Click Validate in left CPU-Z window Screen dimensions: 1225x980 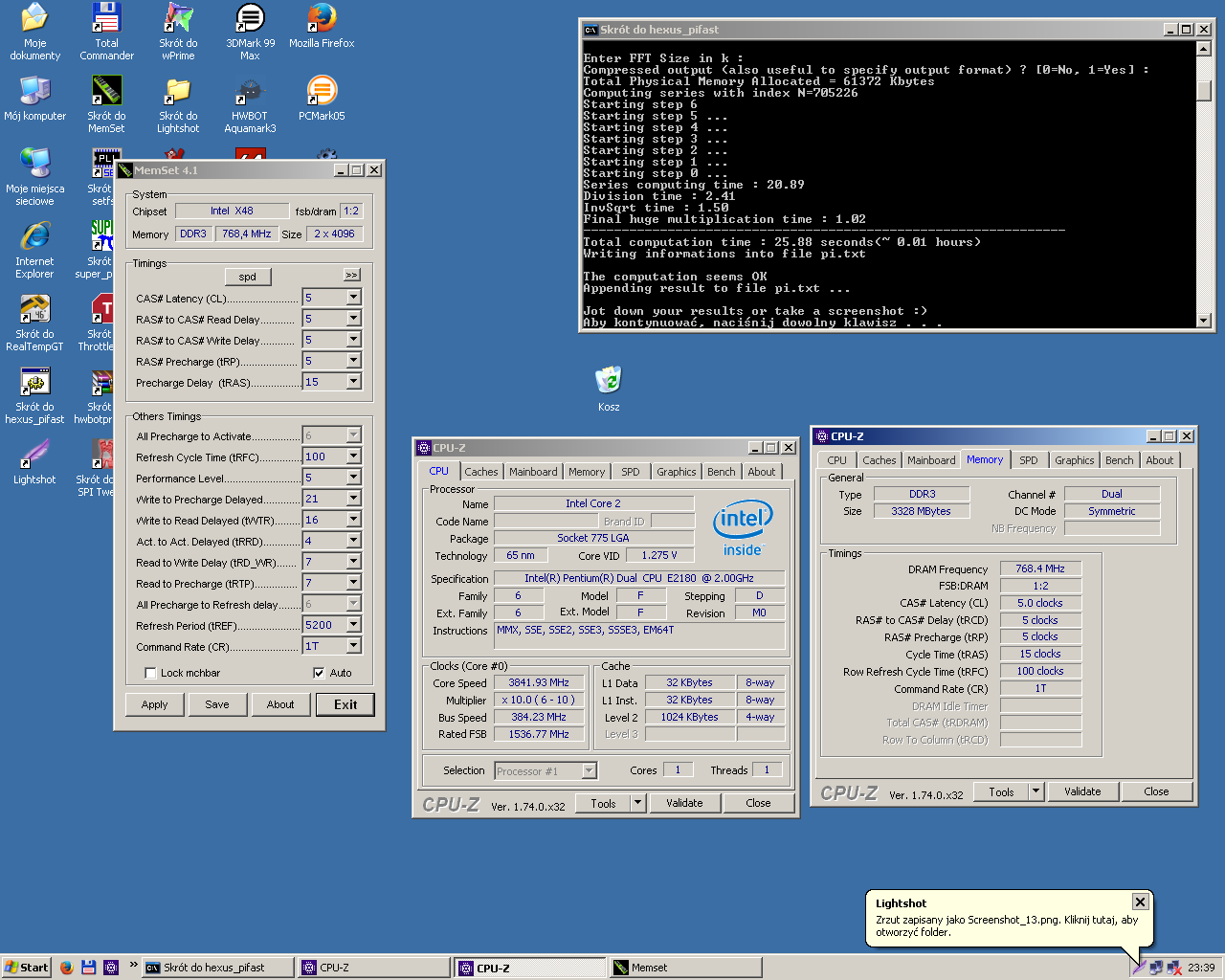[x=684, y=803]
